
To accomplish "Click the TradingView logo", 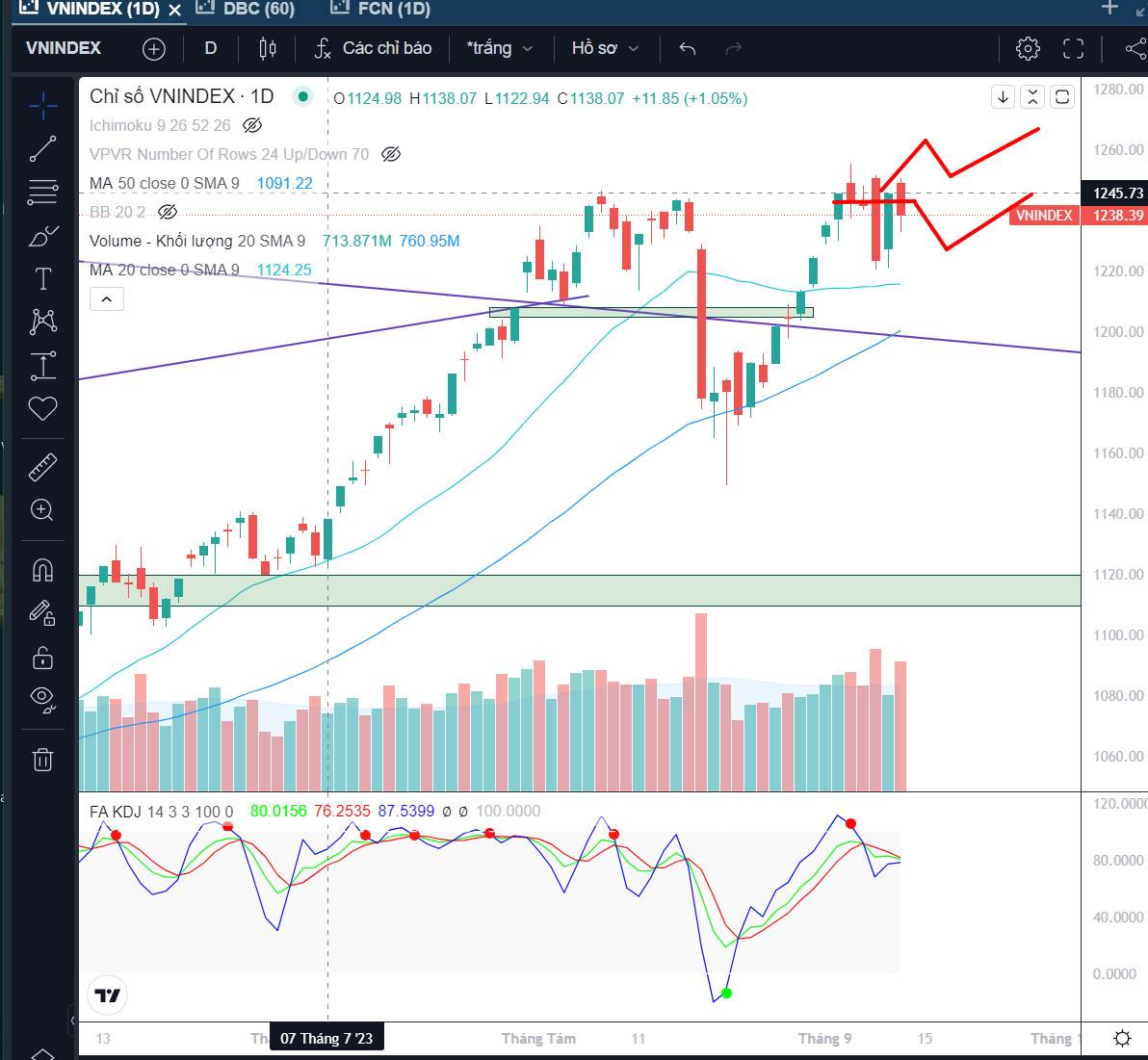I will pyautogui.click(x=108, y=995).
